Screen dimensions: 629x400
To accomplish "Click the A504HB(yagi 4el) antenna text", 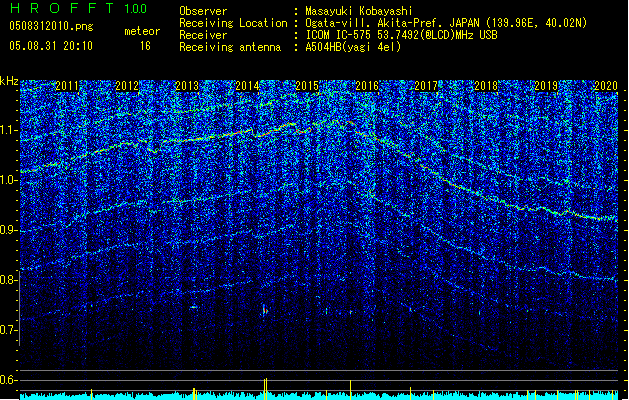I will (x=353, y=47).
